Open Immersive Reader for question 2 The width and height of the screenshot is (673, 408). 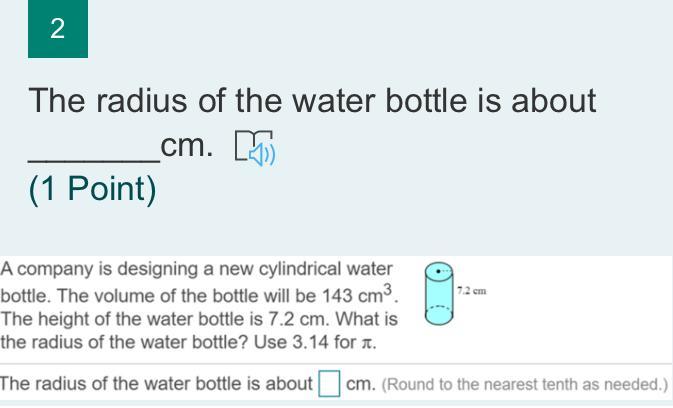pos(254,148)
